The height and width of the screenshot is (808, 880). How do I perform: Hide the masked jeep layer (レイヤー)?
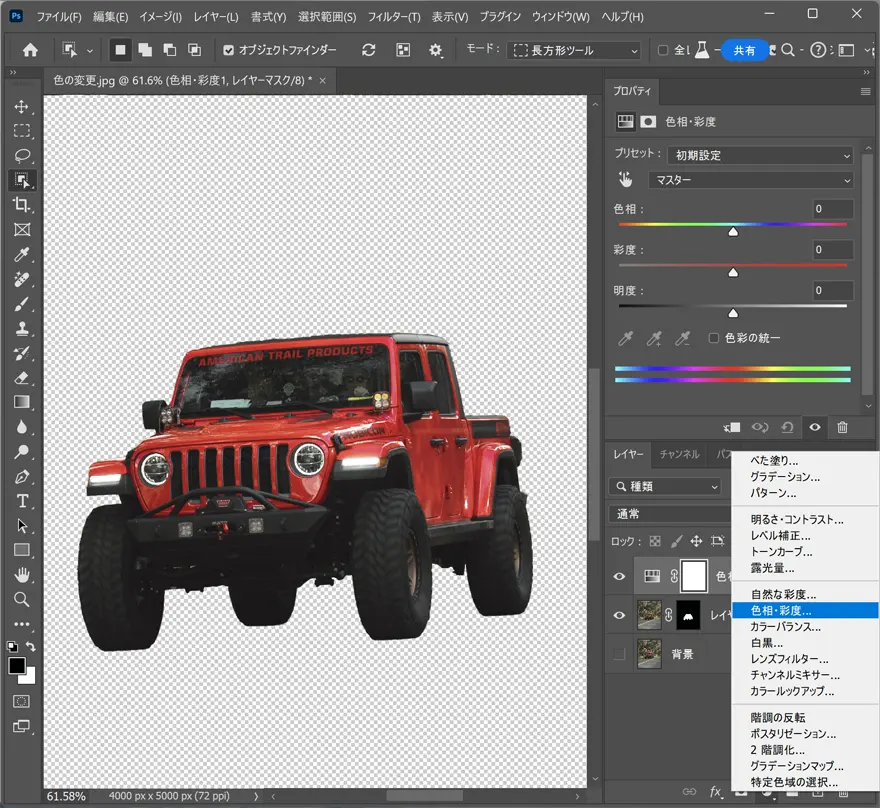pos(619,615)
